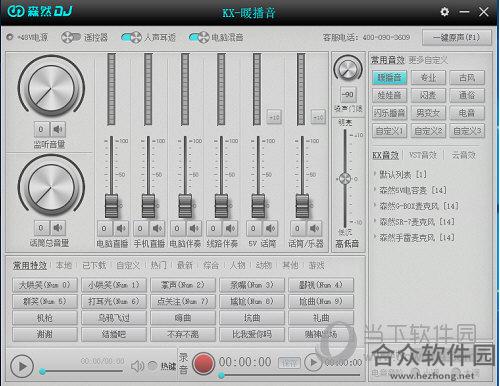The height and width of the screenshot is (386, 500).
Task: Start recording with the red record button
Action: pyautogui.click(x=204, y=363)
